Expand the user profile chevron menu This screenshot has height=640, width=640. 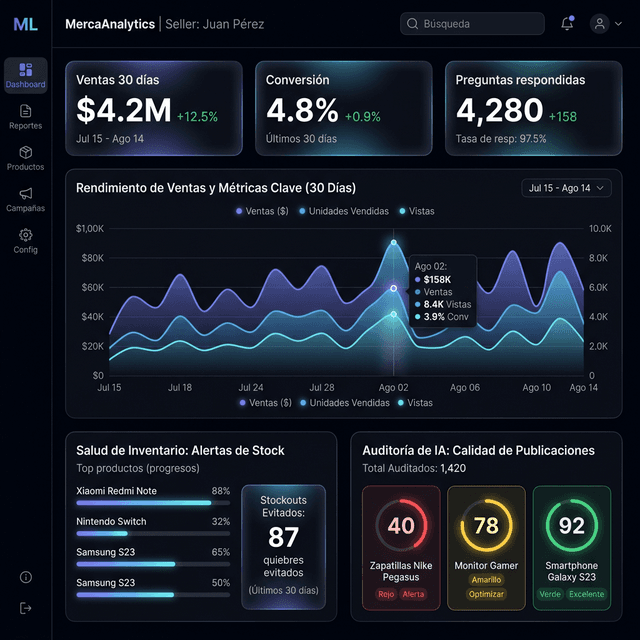(x=618, y=24)
